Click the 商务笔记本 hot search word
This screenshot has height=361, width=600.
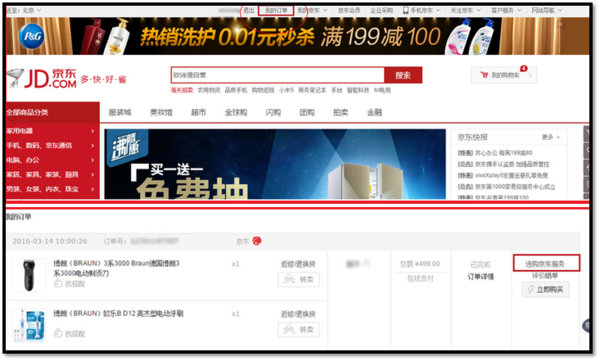pos(312,90)
